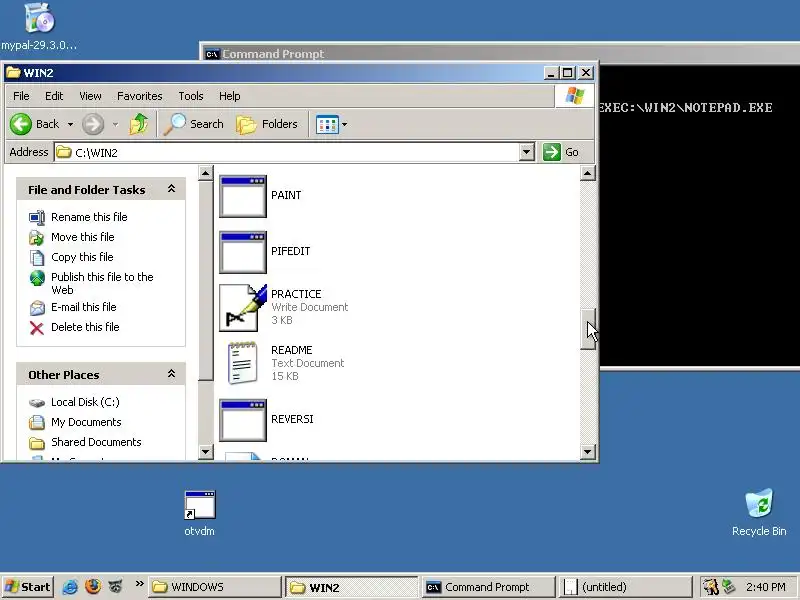Toggle the Folders pane icon
The width and height of the screenshot is (800, 600).
246,124
